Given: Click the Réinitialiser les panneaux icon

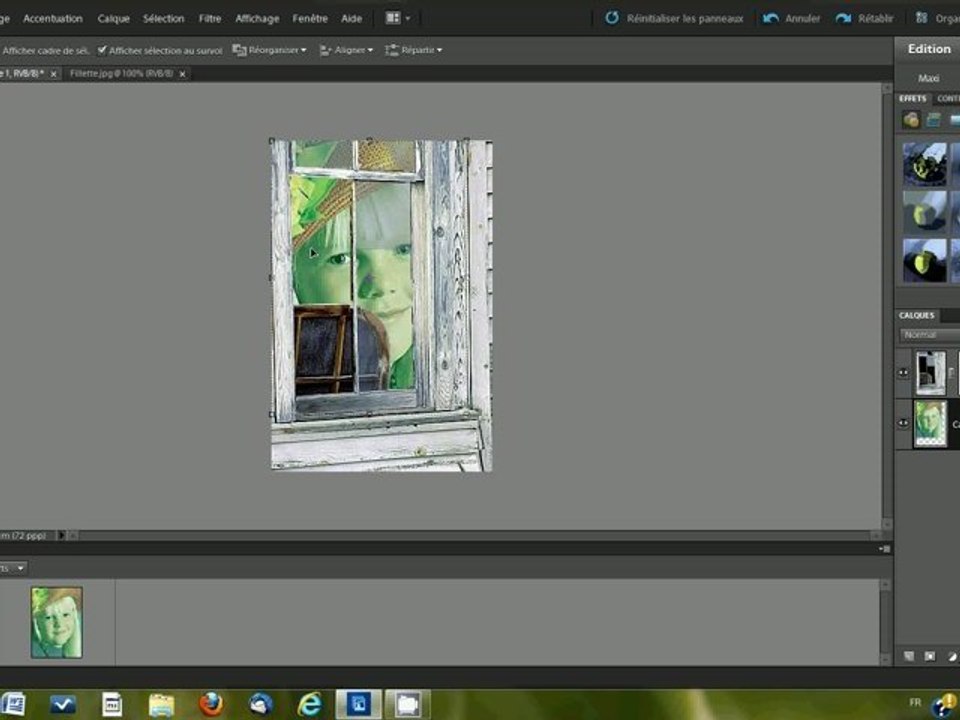Looking at the screenshot, I should 612,18.
